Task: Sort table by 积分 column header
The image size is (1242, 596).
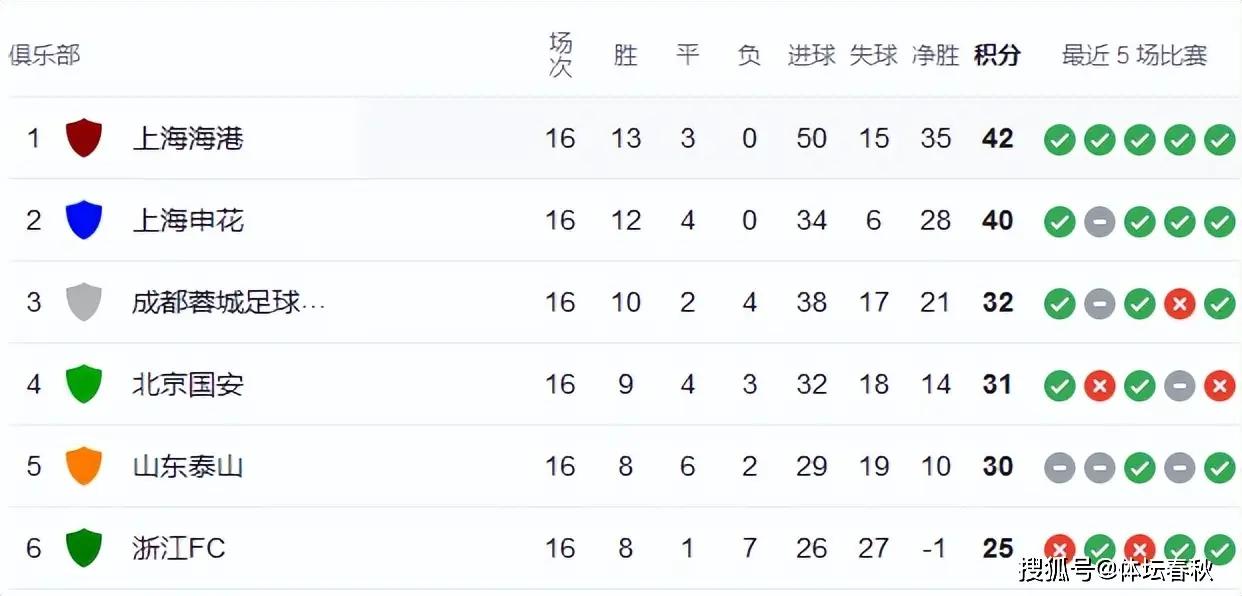Action: pyautogui.click(x=997, y=55)
